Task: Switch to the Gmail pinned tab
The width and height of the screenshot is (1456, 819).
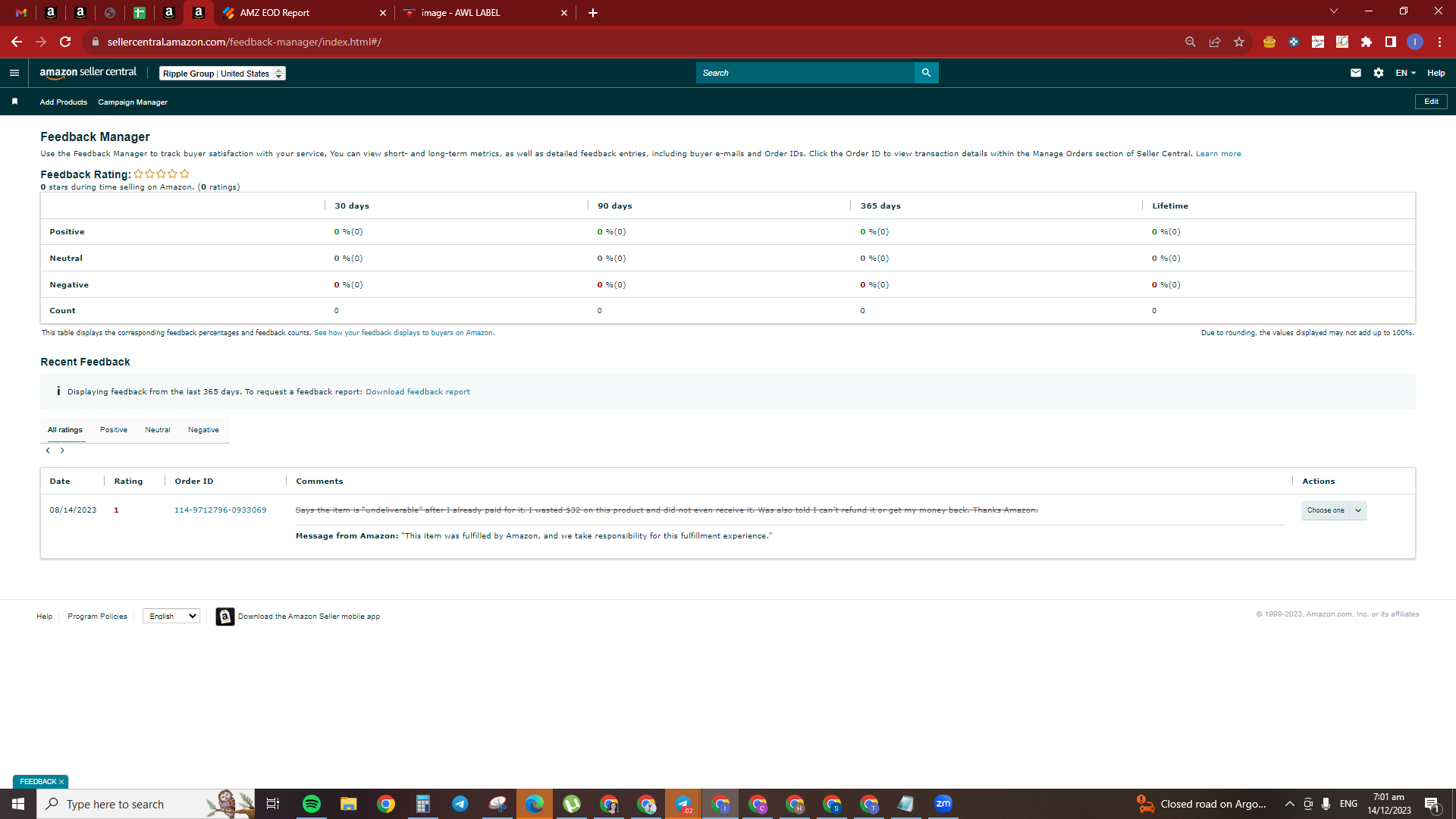Action: [21, 13]
